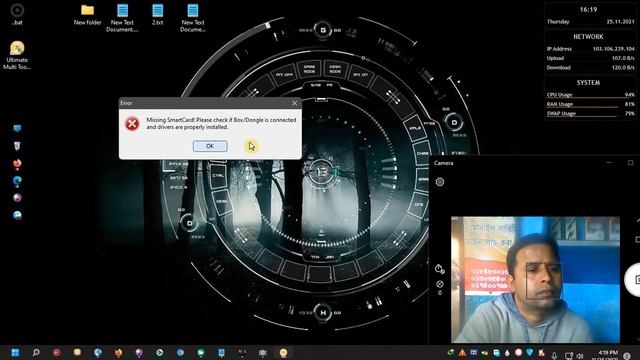Select the Firefox desktop shortcut
Screen dimensions: 640x360
(17, 164)
